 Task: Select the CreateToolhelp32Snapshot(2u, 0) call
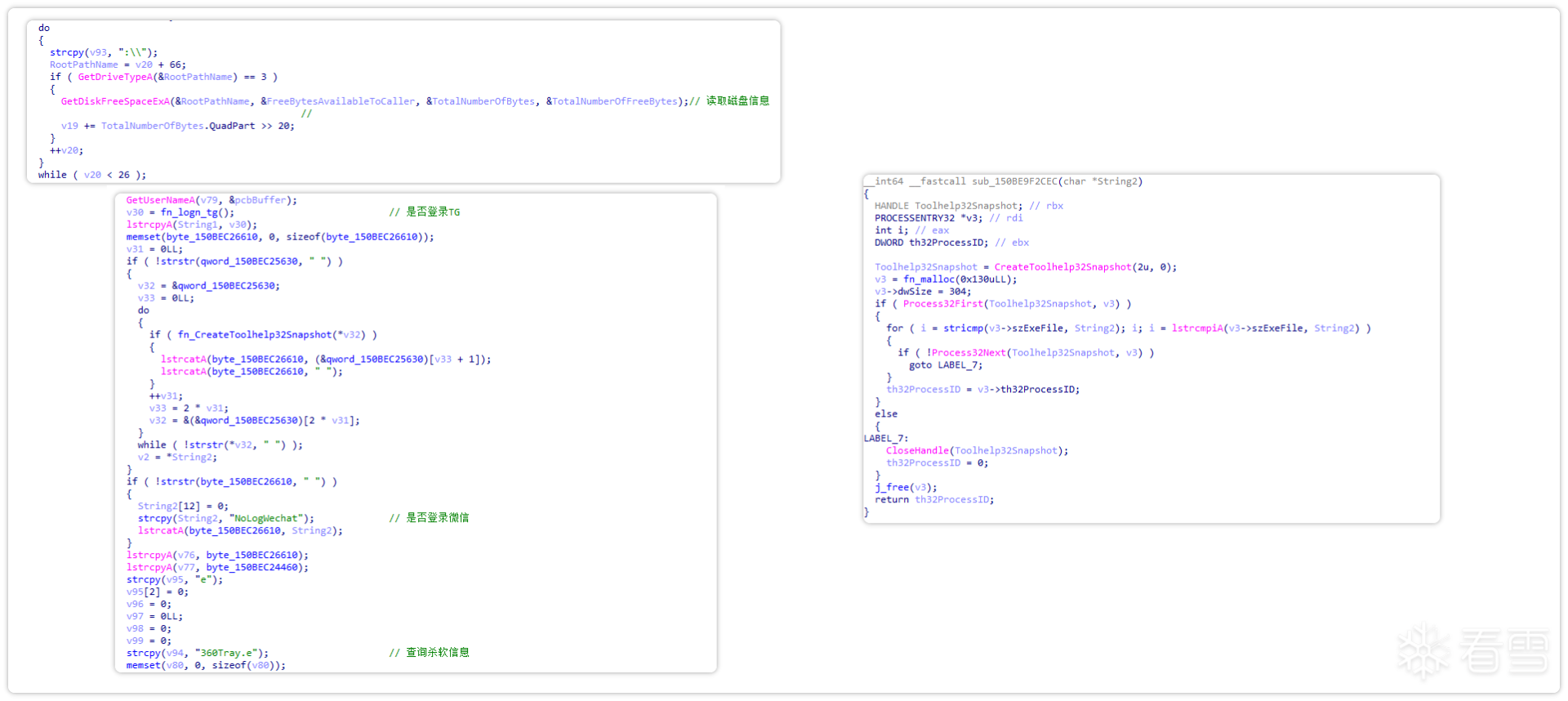click(1085, 267)
